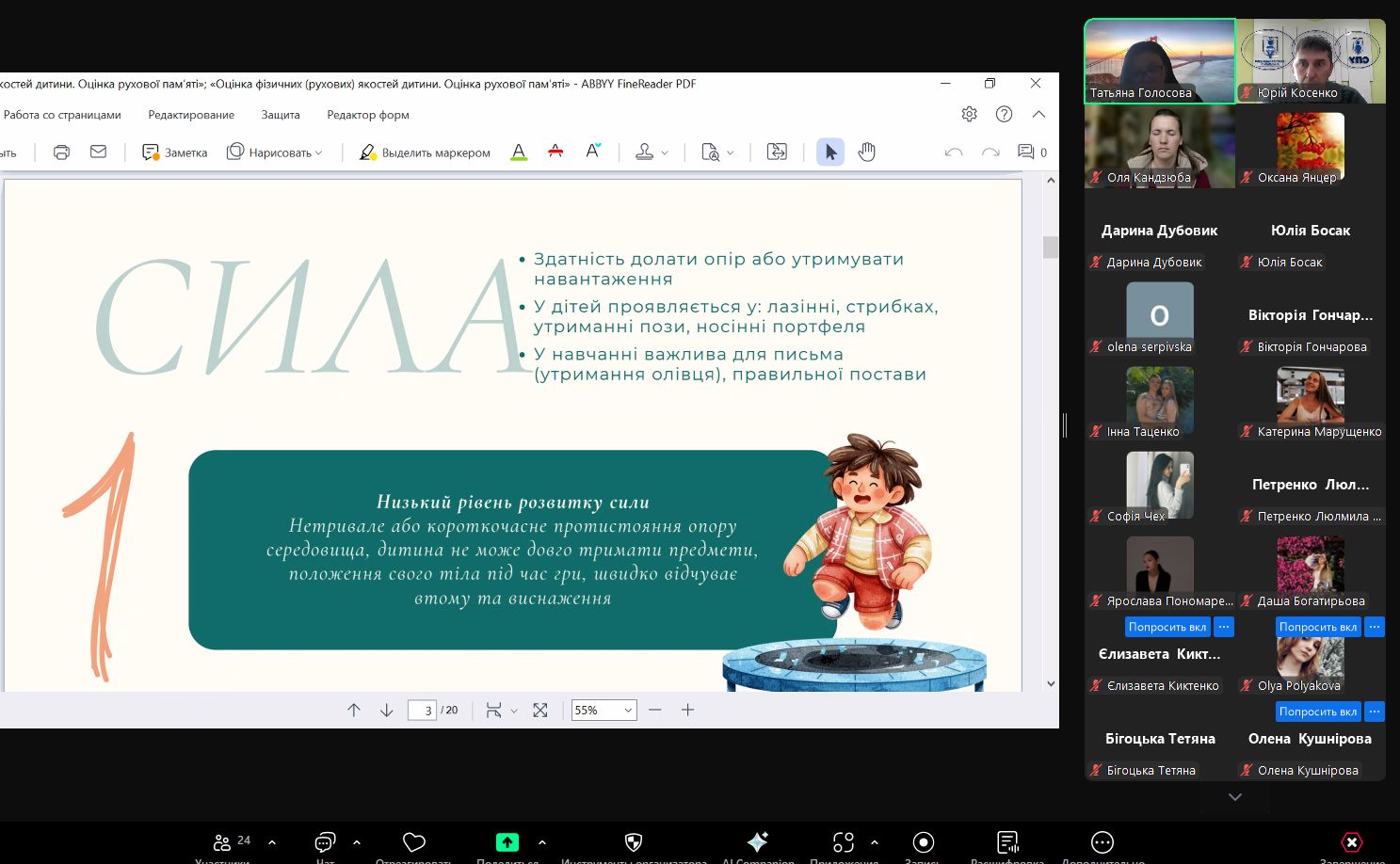This screenshot has width=1400, height=864.
Task: Open the Zoom reactions heart icon
Action: (414, 842)
